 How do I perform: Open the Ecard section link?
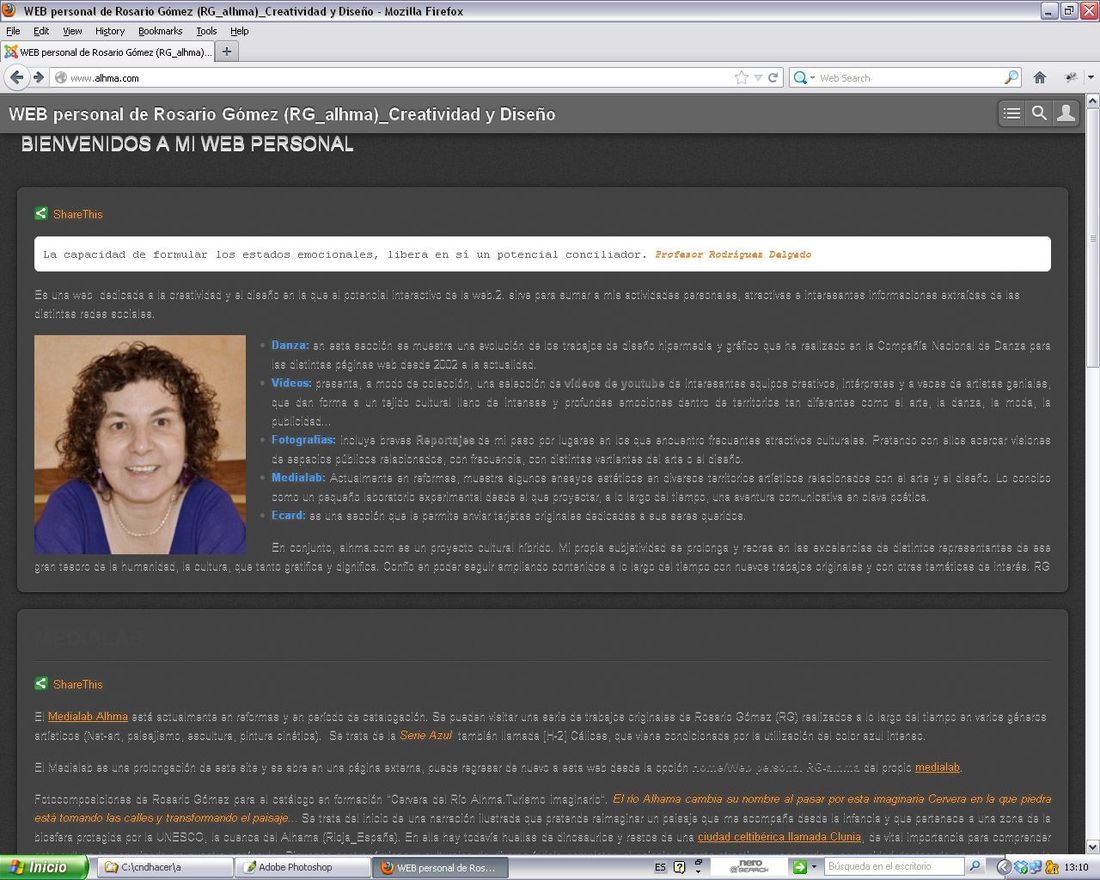tap(288, 516)
